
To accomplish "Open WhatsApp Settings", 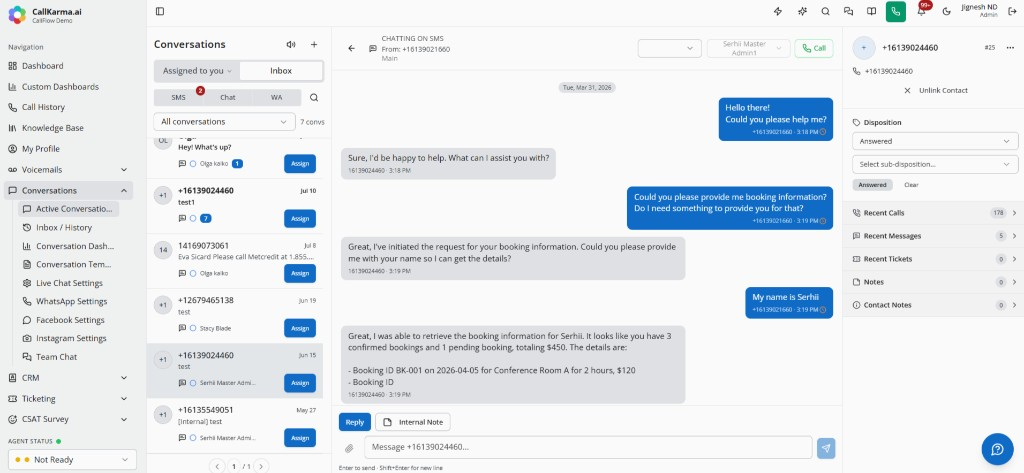I will [69, 301].
